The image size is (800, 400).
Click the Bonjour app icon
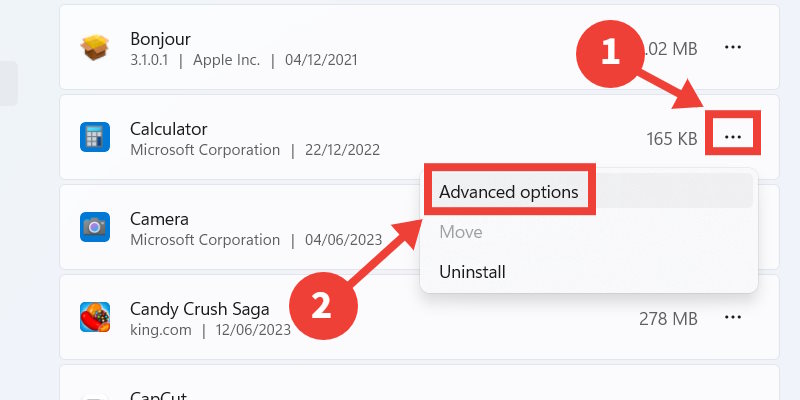click(94, 47)
